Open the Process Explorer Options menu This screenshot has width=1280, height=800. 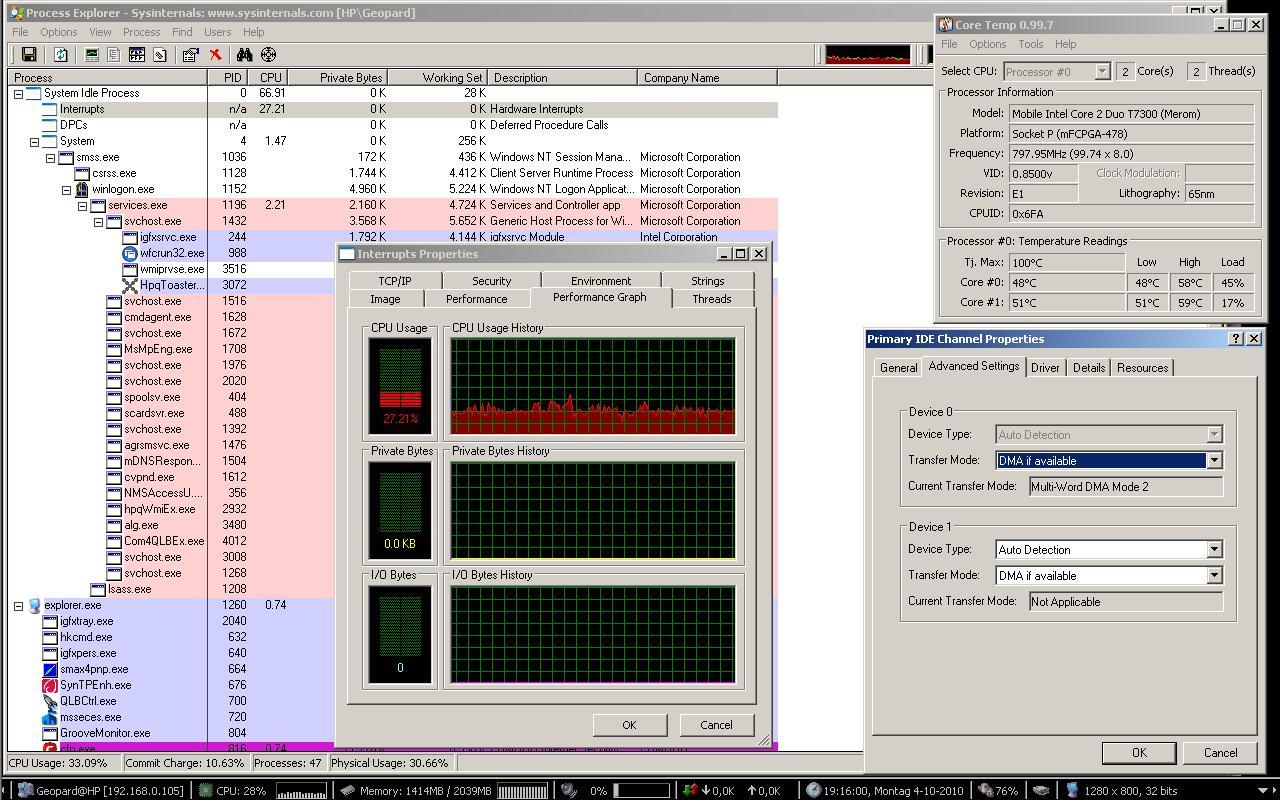click(x=58, y=32)
